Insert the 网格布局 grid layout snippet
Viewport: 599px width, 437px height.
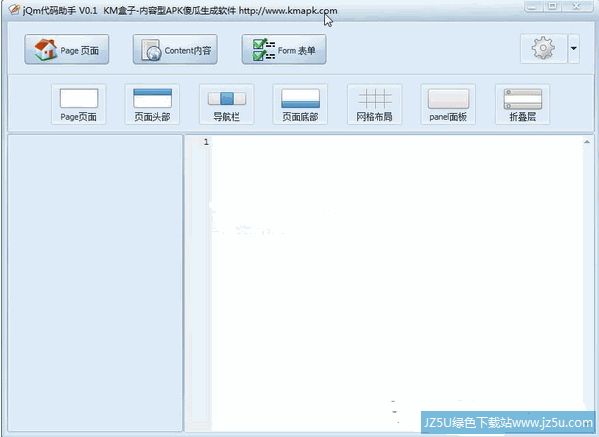[374, 104]
